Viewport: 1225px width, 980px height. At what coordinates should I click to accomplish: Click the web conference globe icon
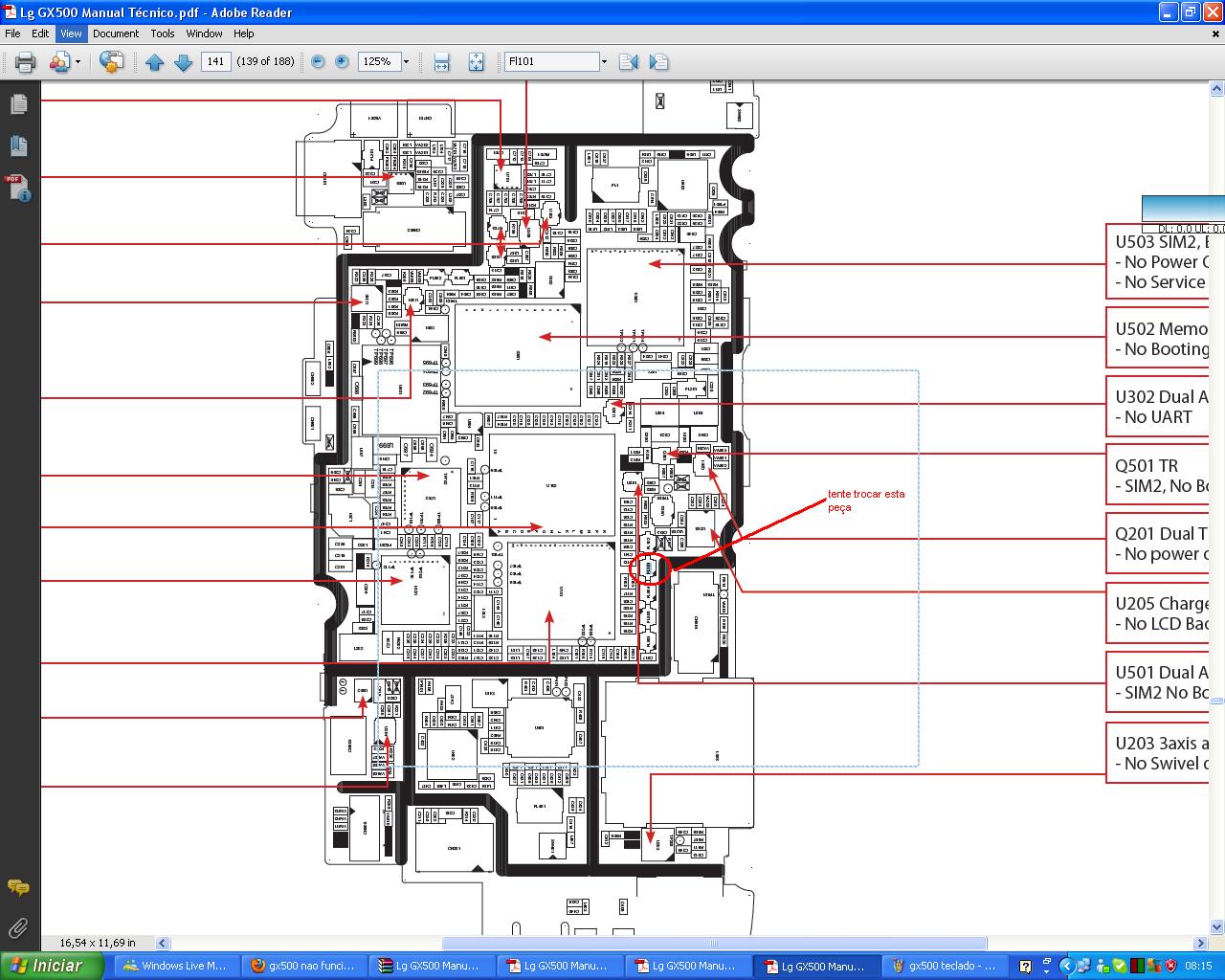(111, 62)
